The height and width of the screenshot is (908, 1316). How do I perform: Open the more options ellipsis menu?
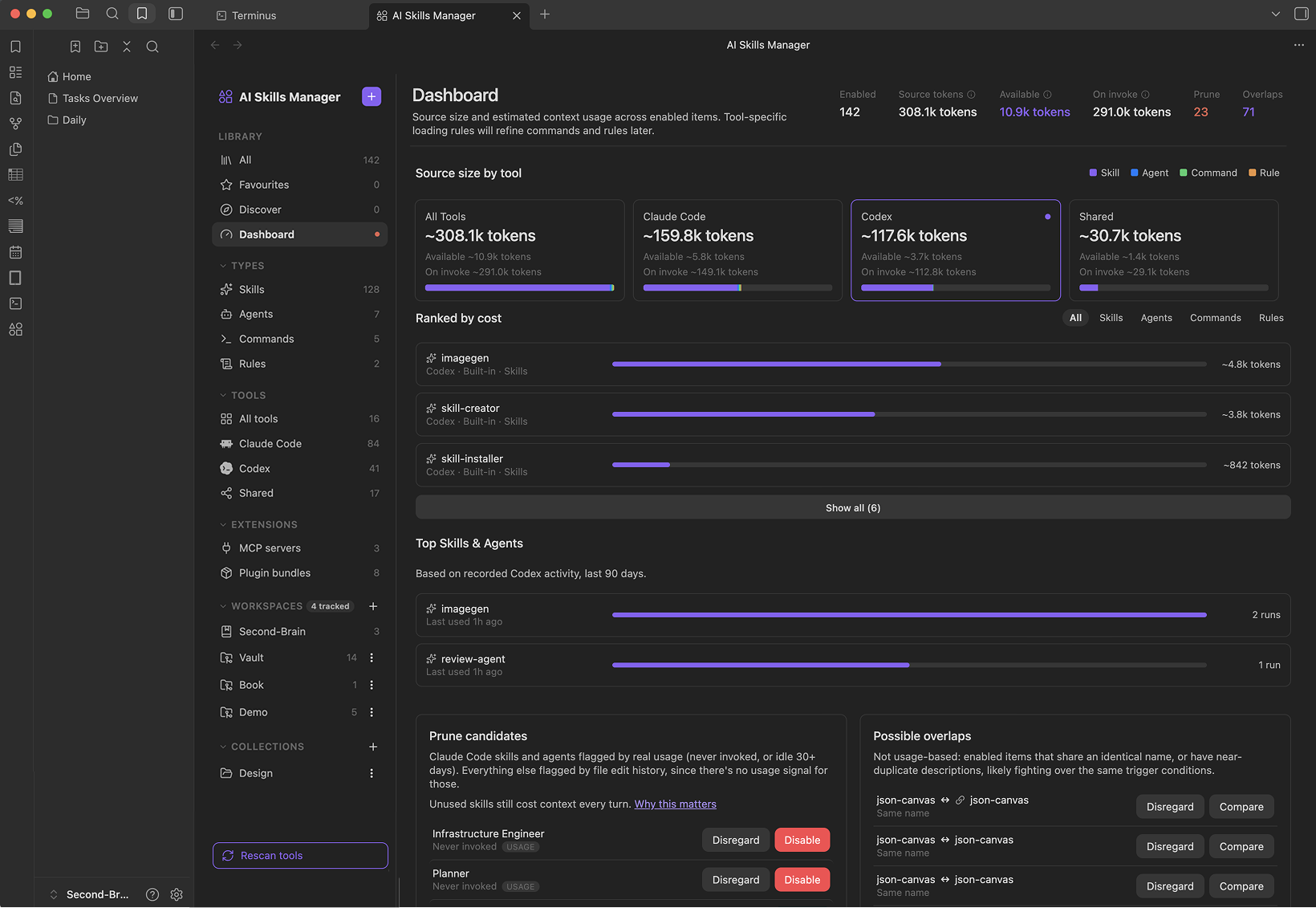[1299, 45]
